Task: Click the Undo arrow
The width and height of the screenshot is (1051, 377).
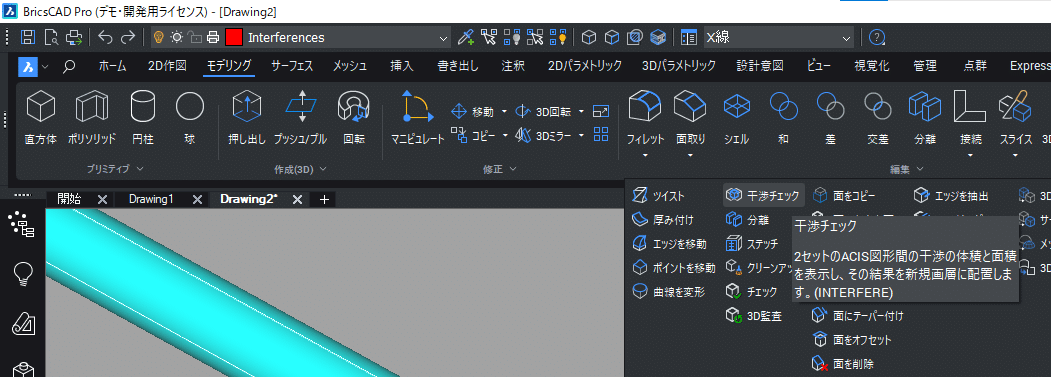Action: (x=105, y=38)
